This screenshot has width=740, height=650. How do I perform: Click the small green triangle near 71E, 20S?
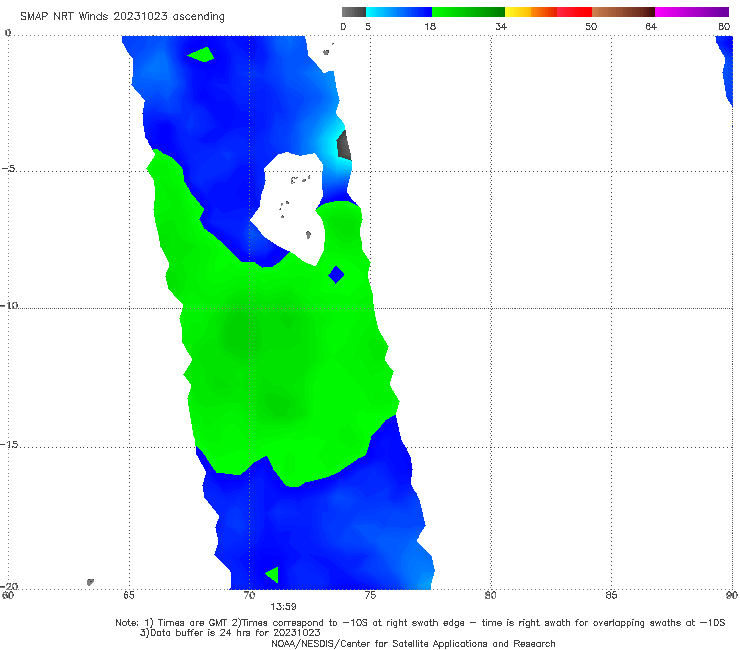click(272, 575)
